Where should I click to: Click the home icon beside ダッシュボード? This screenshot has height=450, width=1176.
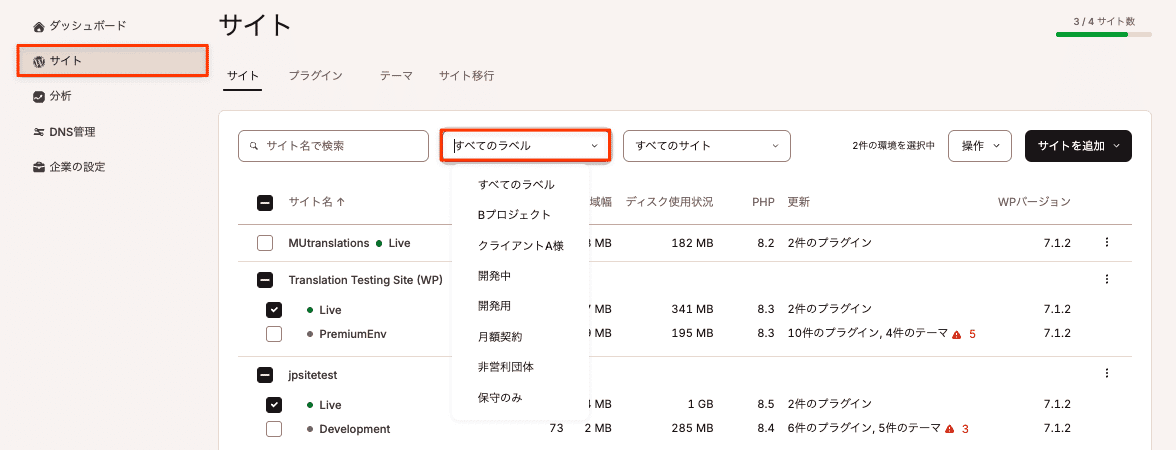[x=39, y=27]
